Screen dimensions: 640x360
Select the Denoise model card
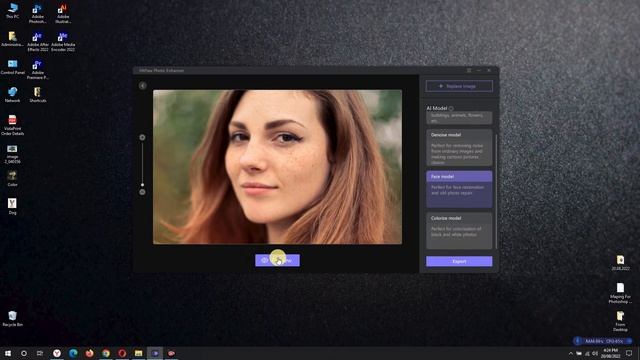459,148
